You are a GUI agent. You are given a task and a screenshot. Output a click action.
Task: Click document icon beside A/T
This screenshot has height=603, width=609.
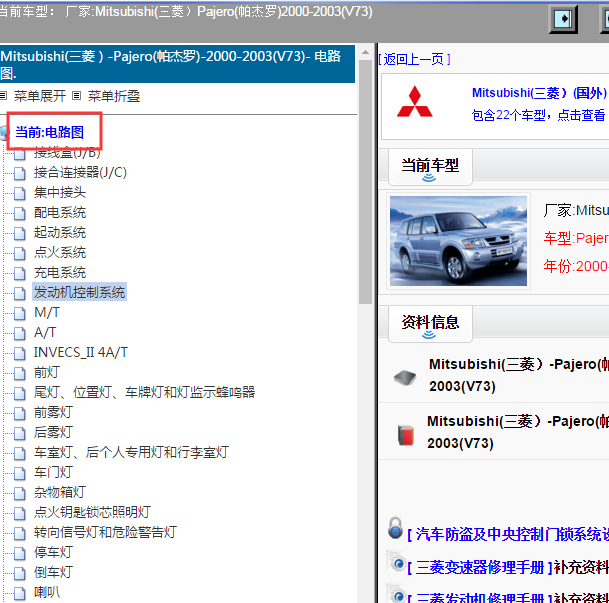(x=20, y=333)
